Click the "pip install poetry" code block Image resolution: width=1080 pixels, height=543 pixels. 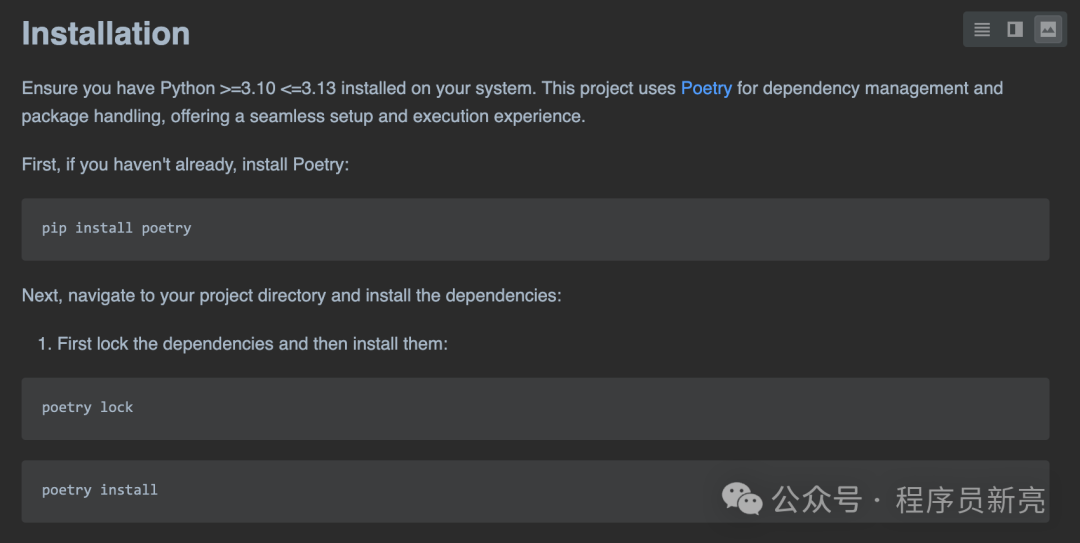[x=535, y=229]
